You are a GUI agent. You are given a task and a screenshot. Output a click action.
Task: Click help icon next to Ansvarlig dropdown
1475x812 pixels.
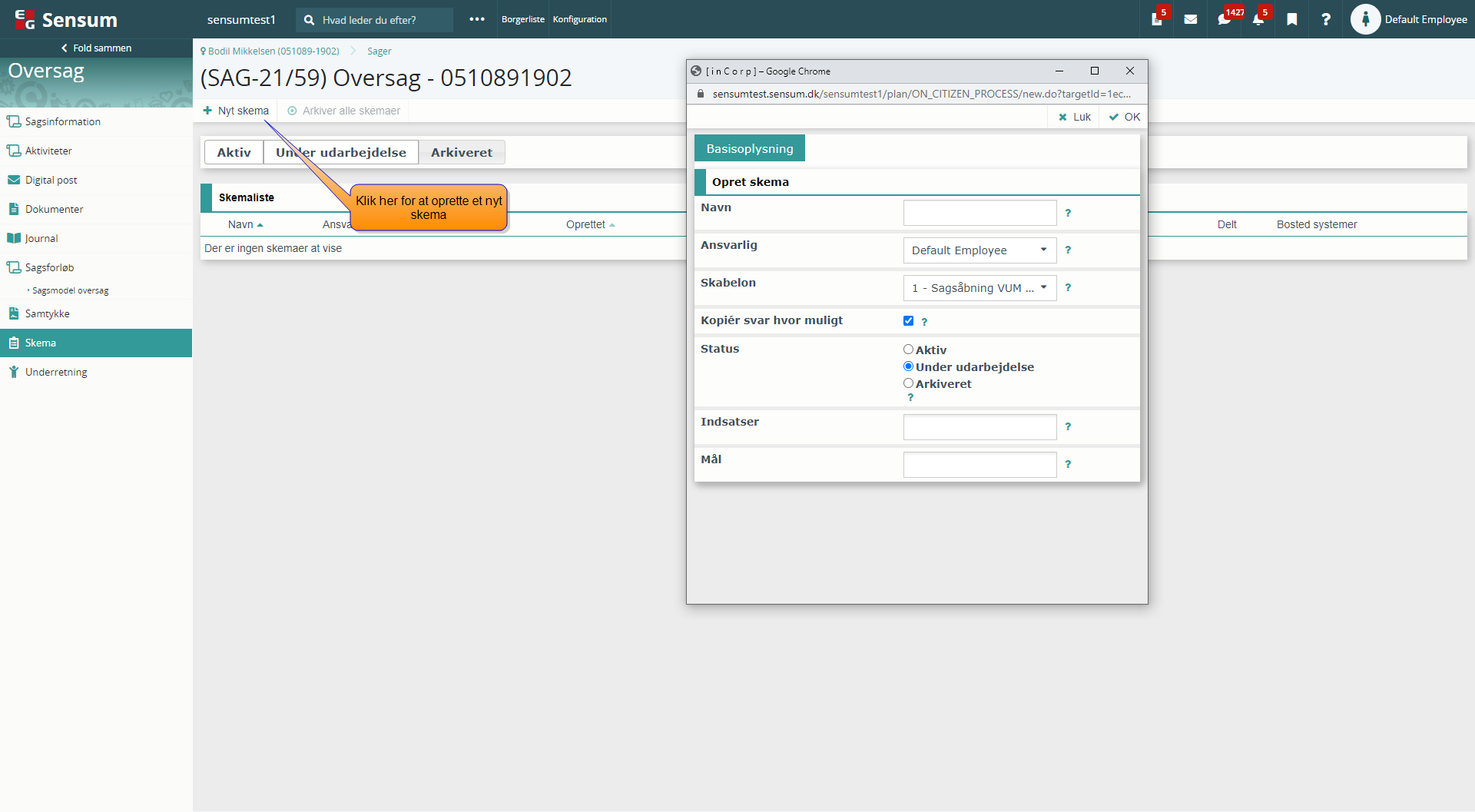tap(1068, 250)
